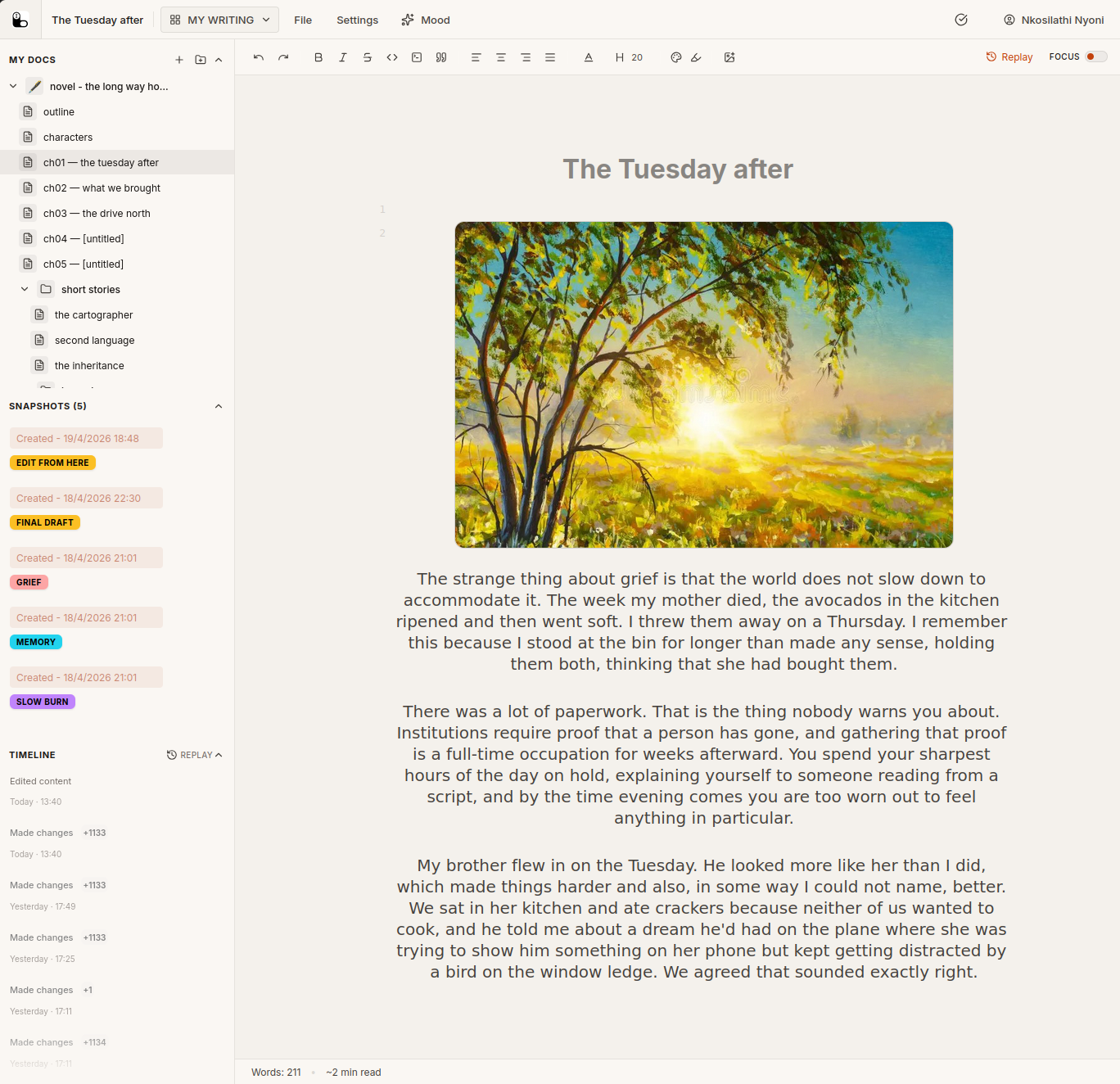Image resolution: width=1120 pixels, height=1084 pixels.
Task: Toggle the Focus mode switch
Action: [x=1096, y=56]
